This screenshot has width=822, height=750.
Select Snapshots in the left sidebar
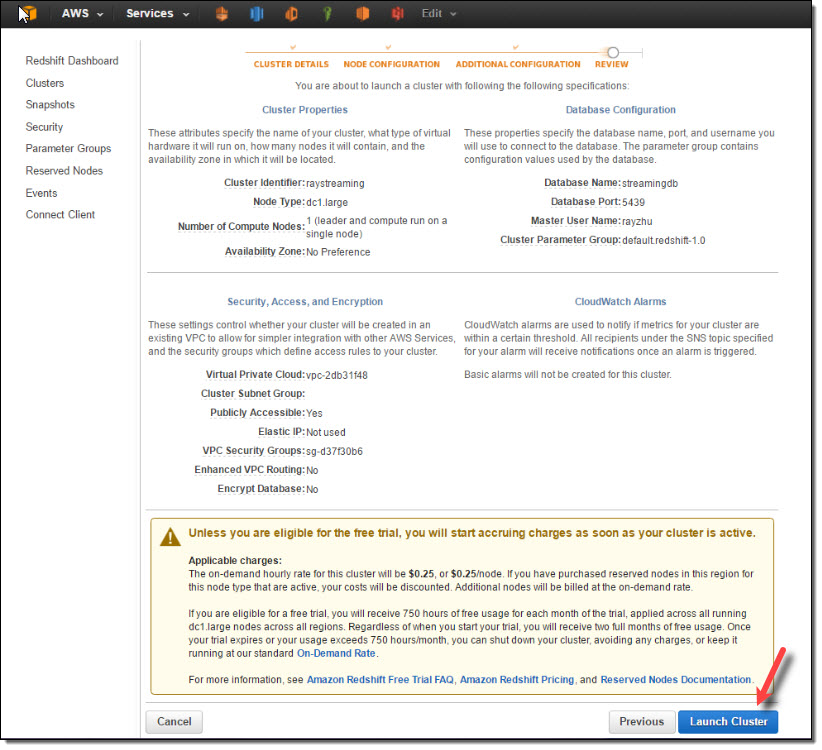click(x=50, y=105)
